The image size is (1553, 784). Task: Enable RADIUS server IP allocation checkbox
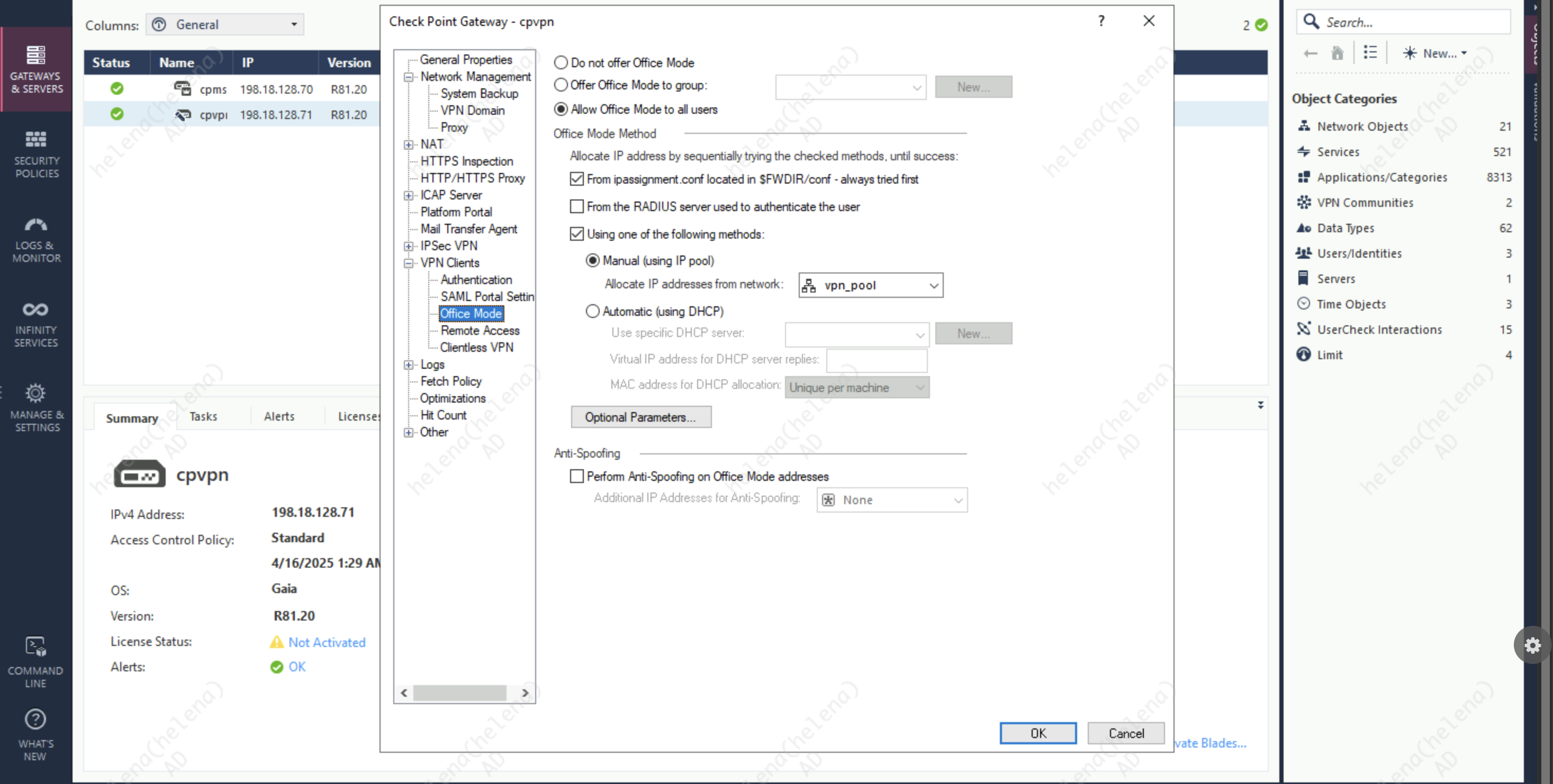tap(577, 207)
